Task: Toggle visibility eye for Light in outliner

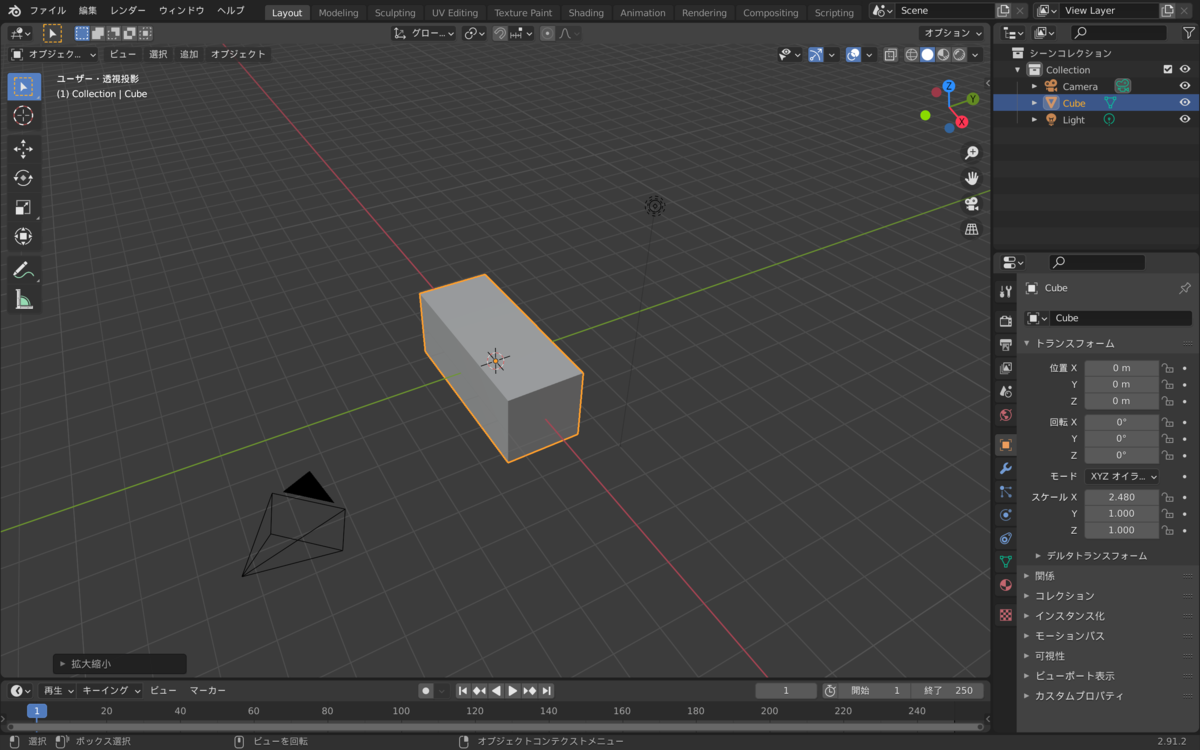Action: pyautogui.click(x=1185, y=120)
